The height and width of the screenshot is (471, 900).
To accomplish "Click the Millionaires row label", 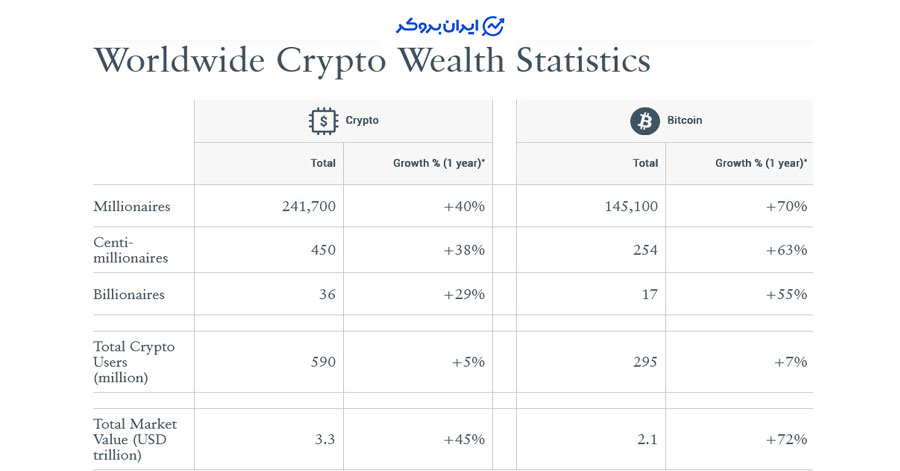I will pos(132,207).
